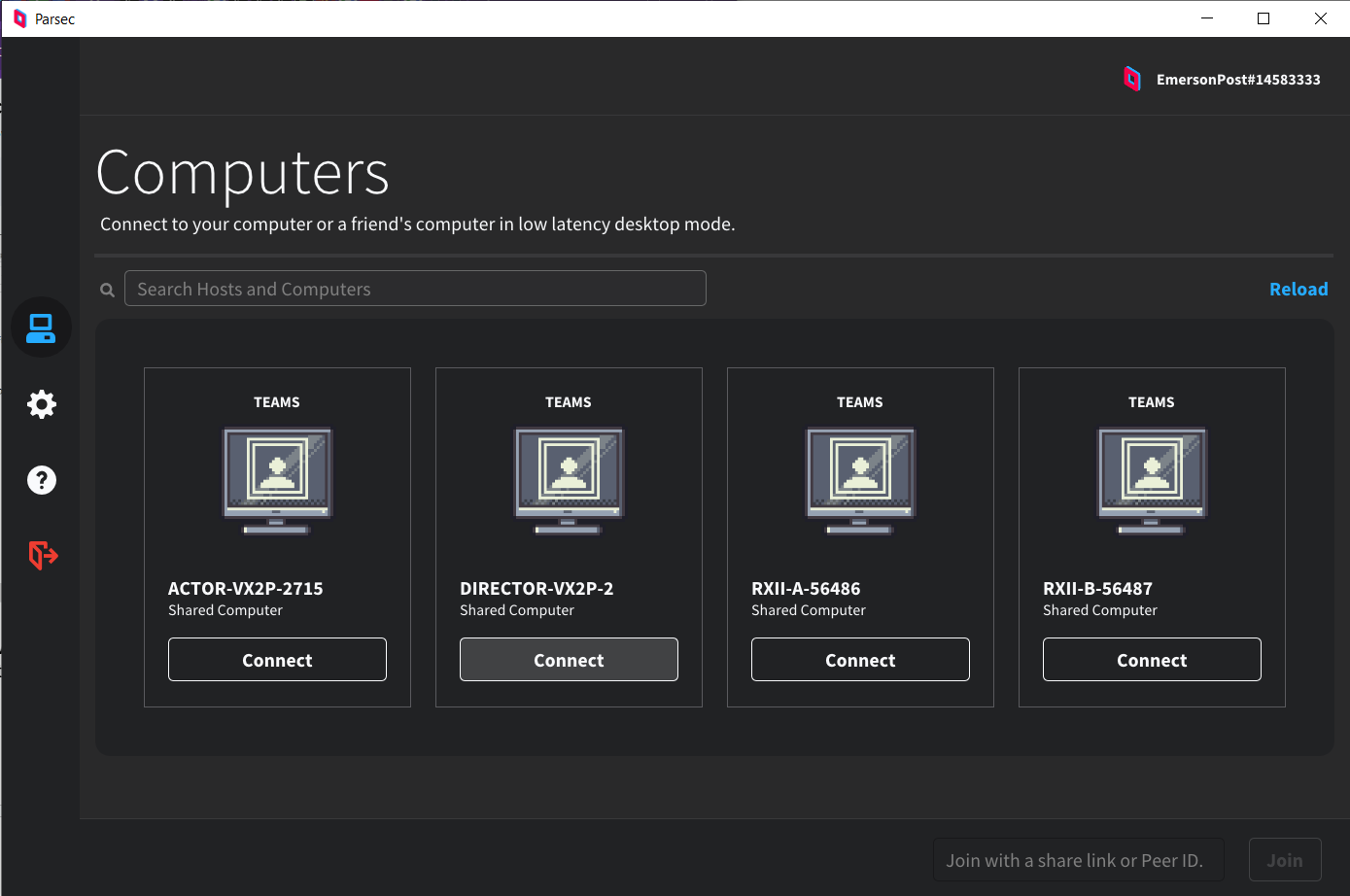Reload the computers list
The height and width of the screenshot is (896, 1350).
1298,290
